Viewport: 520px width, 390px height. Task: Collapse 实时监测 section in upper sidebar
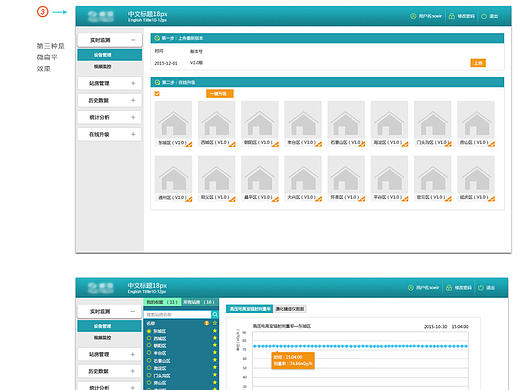pyautogui.click(x=133, y=40)
